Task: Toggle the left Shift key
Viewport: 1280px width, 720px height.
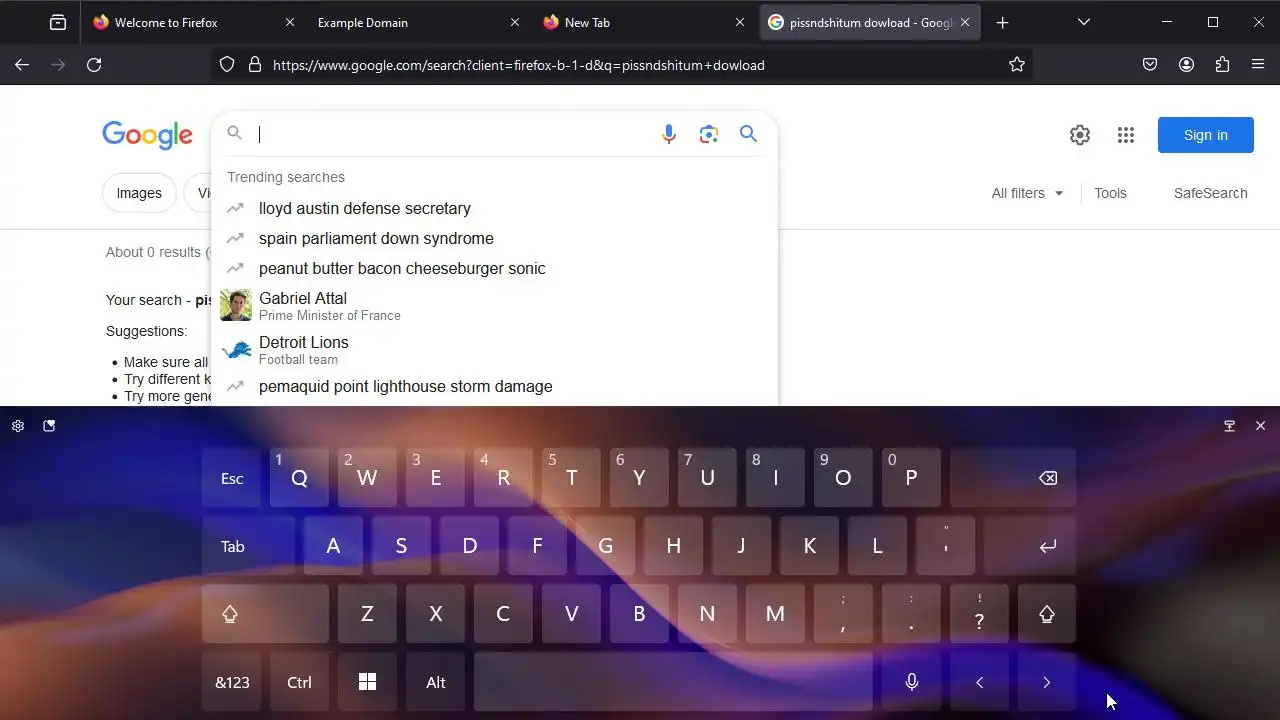Action: point(265,614)
